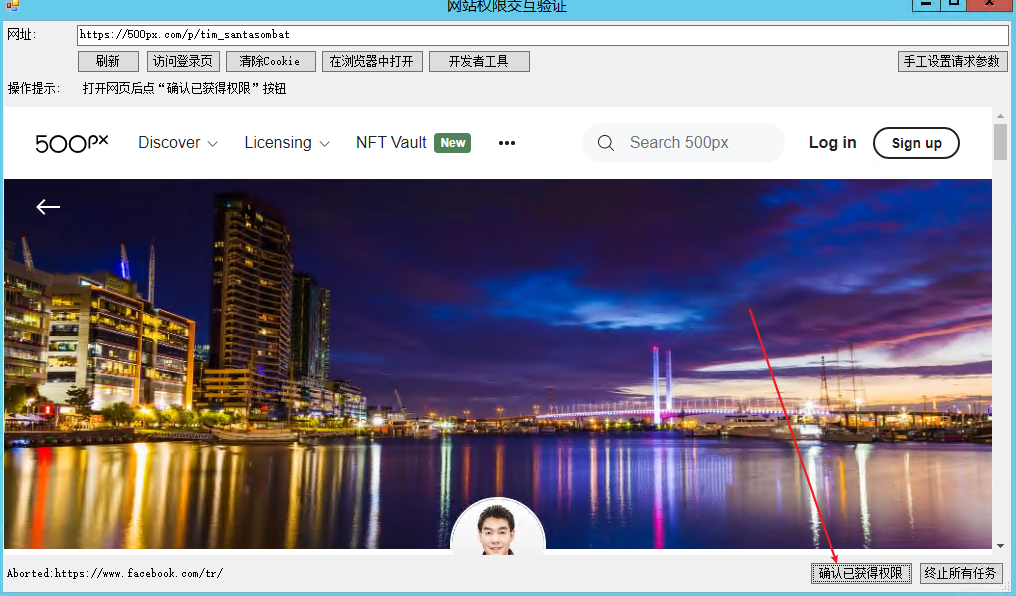Click the green New badge
This screenshot has height=596, width=1016.
453,143
